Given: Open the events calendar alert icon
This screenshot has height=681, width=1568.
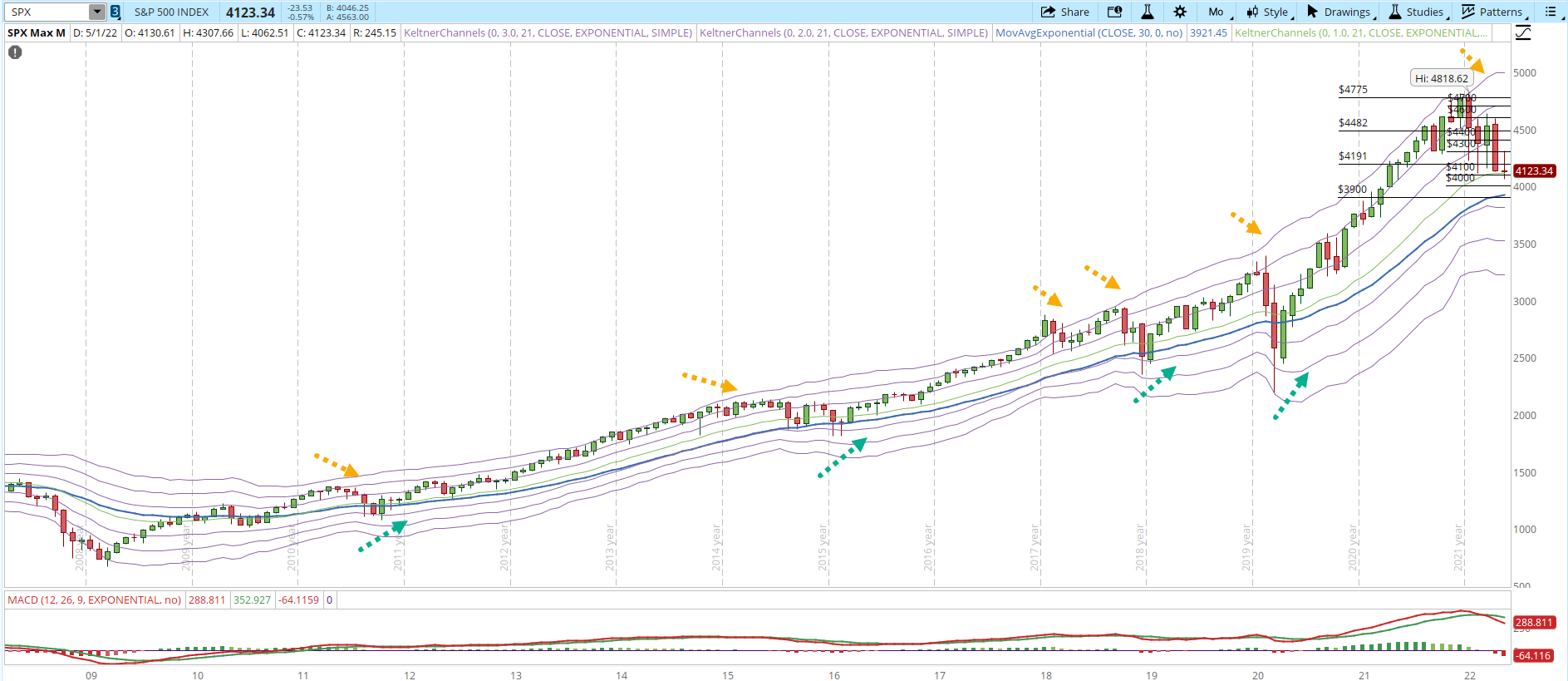Looking at the screenshot, I should coord(1114,12).
